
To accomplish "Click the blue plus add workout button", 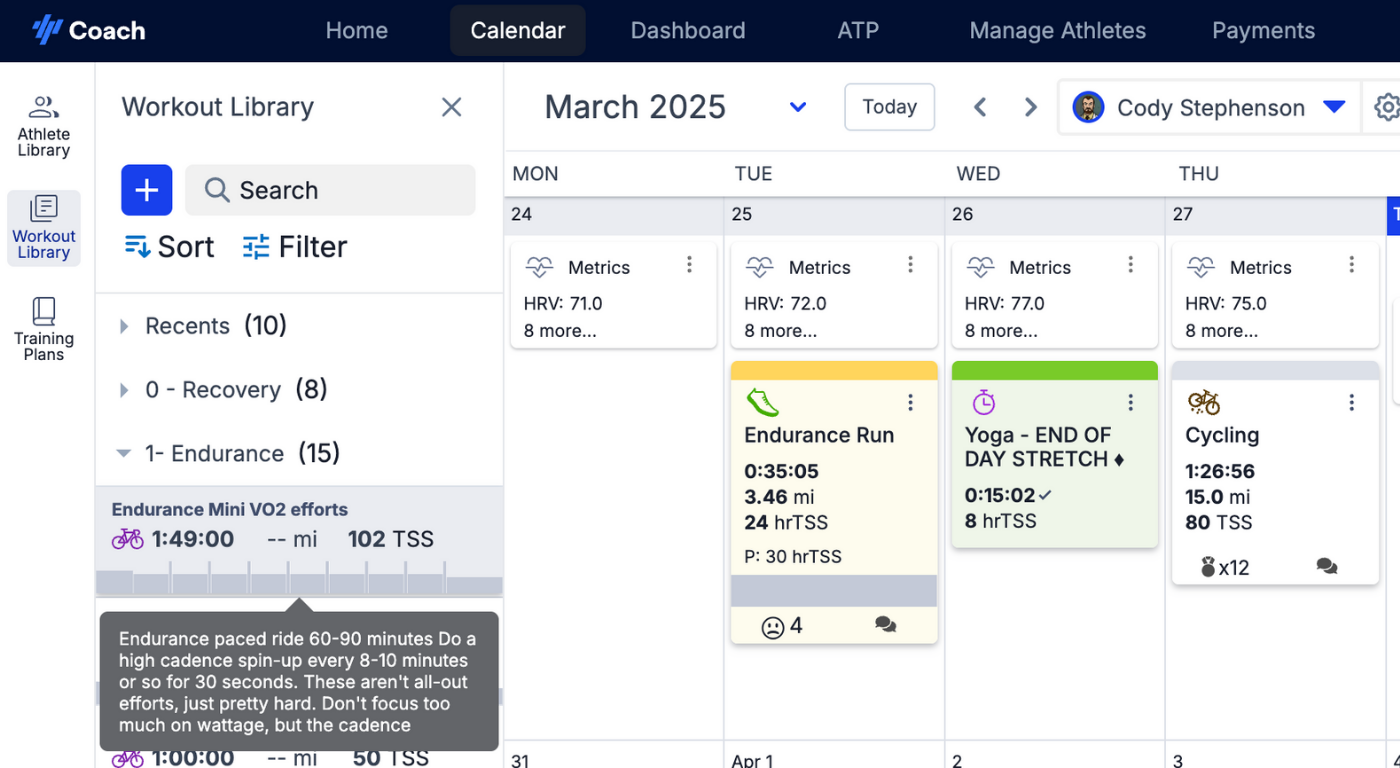I will (x=147, y=190).
